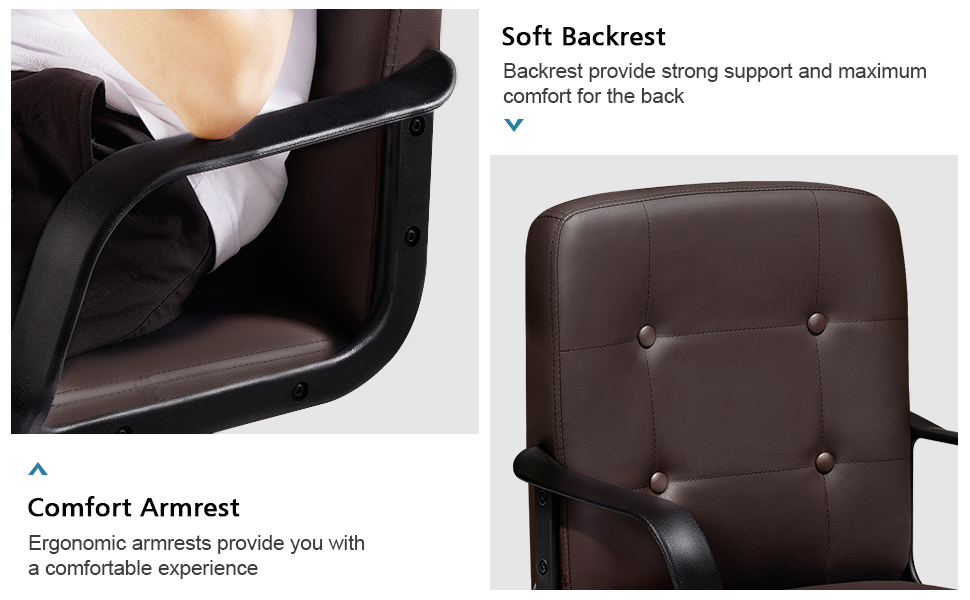This screenshot has width=970, height=600.
Task: Click the middle screw on armrest frame
Action: [411, 236]
